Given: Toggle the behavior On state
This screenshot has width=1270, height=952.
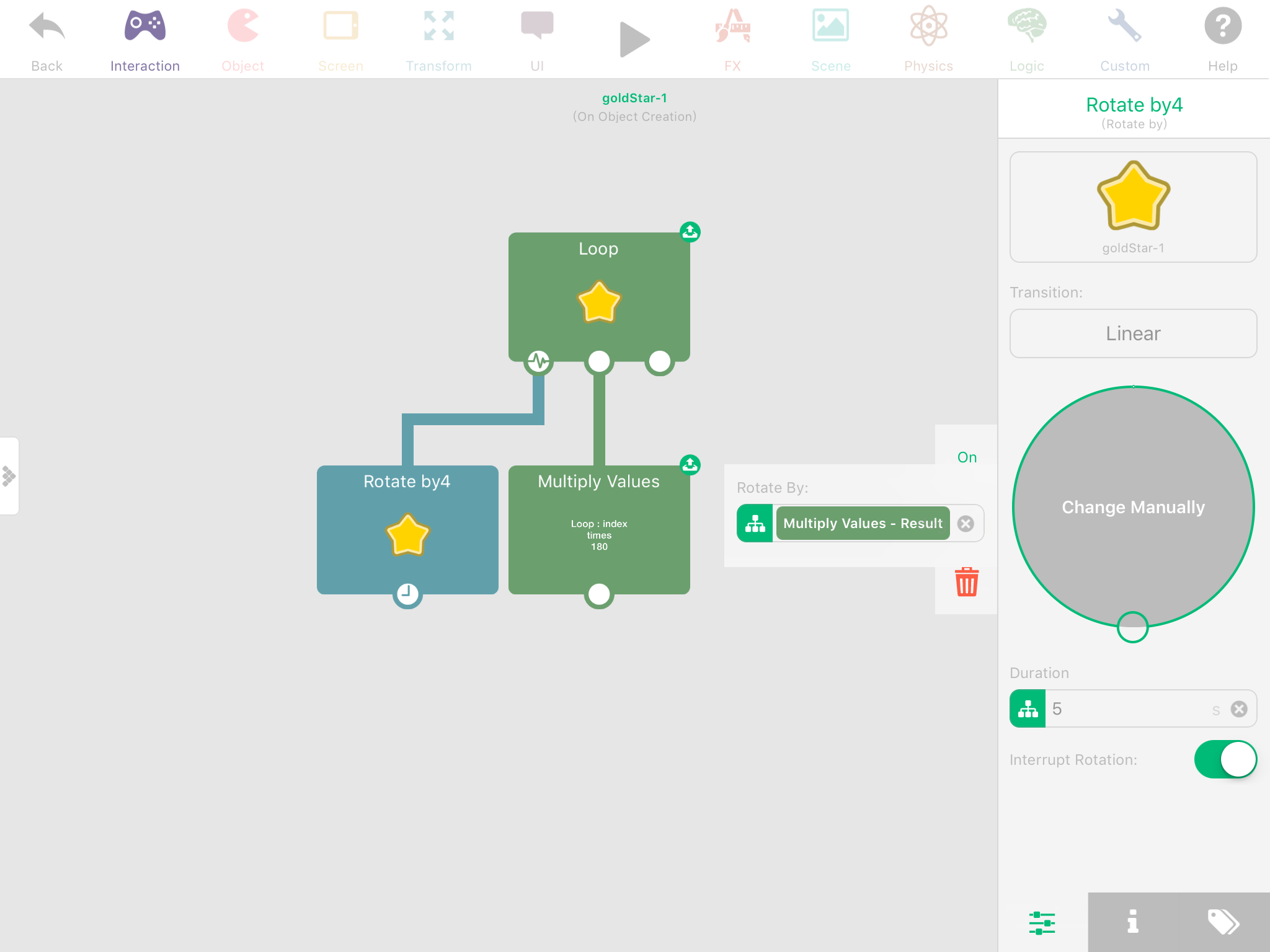Looking at the screenshot, I should pyautogui.click(x=966, y=457).
